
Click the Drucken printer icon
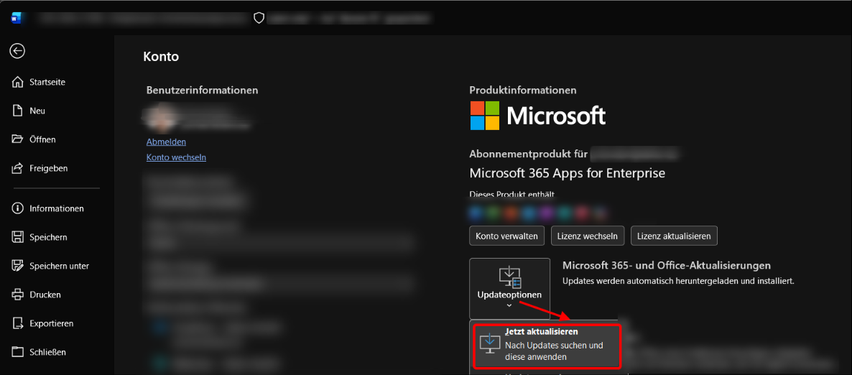(18, 295)
